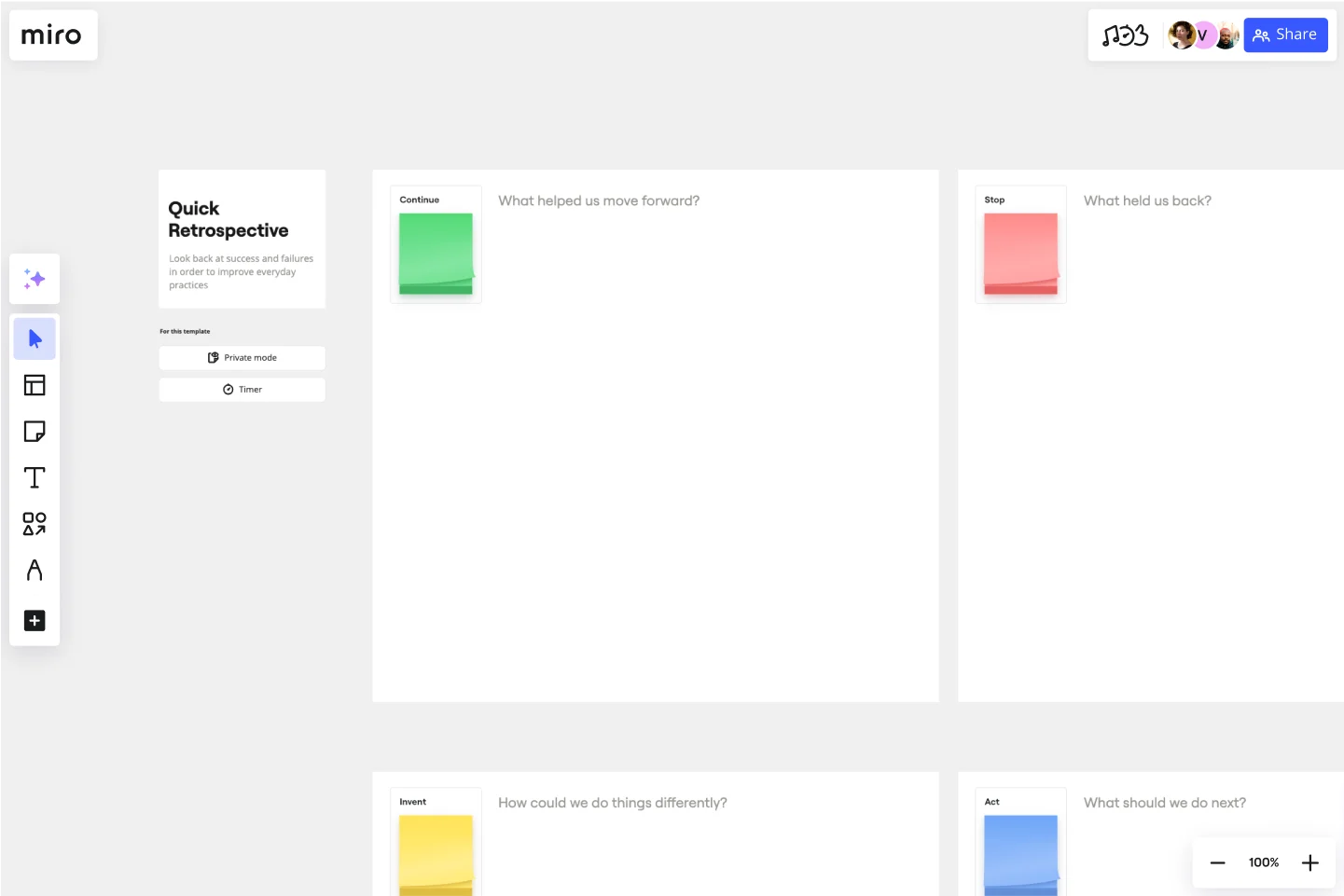Click the first collaborator avatar photo
The height and width of the screenshot is (896, 1344).
(1182, 35)
